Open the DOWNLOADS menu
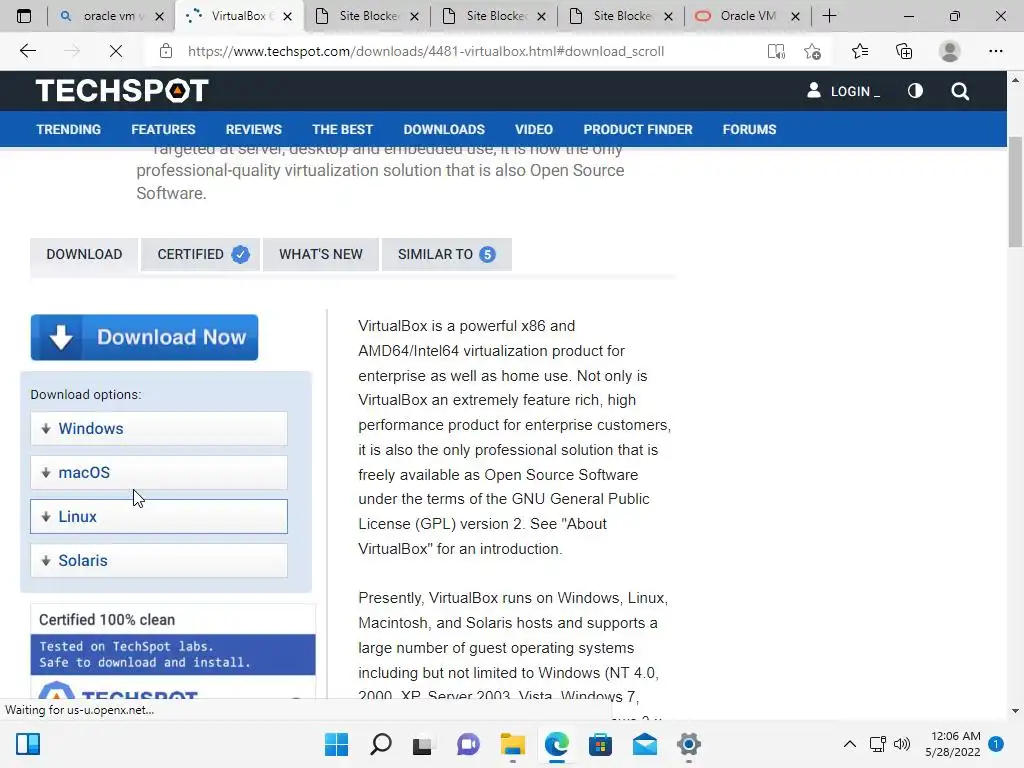This screenshot has width=1024, height=768. click(x=444, y=129)
